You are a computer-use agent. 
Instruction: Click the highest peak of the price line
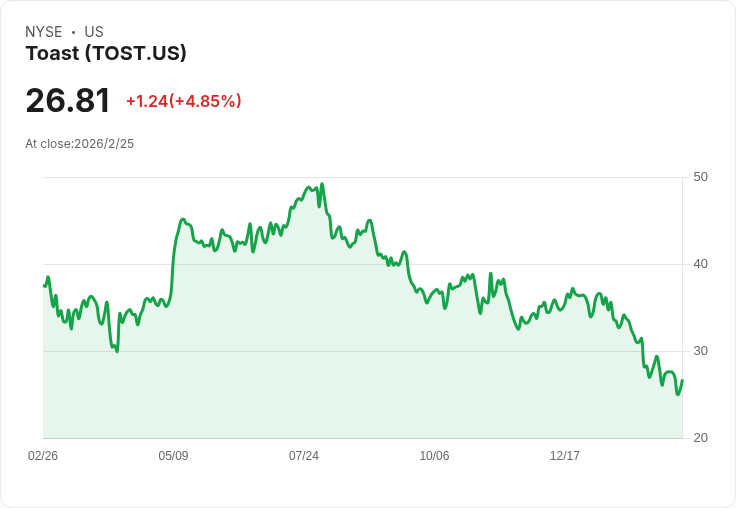[322, 185]
